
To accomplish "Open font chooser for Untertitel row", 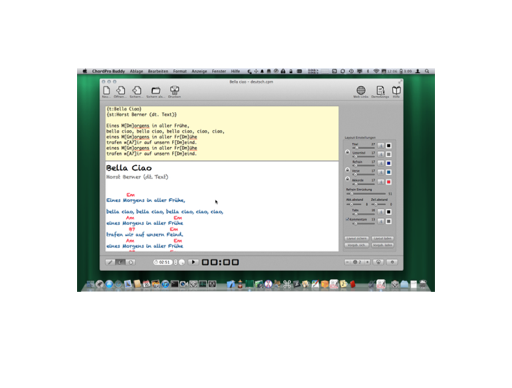I will coord(381,154).
